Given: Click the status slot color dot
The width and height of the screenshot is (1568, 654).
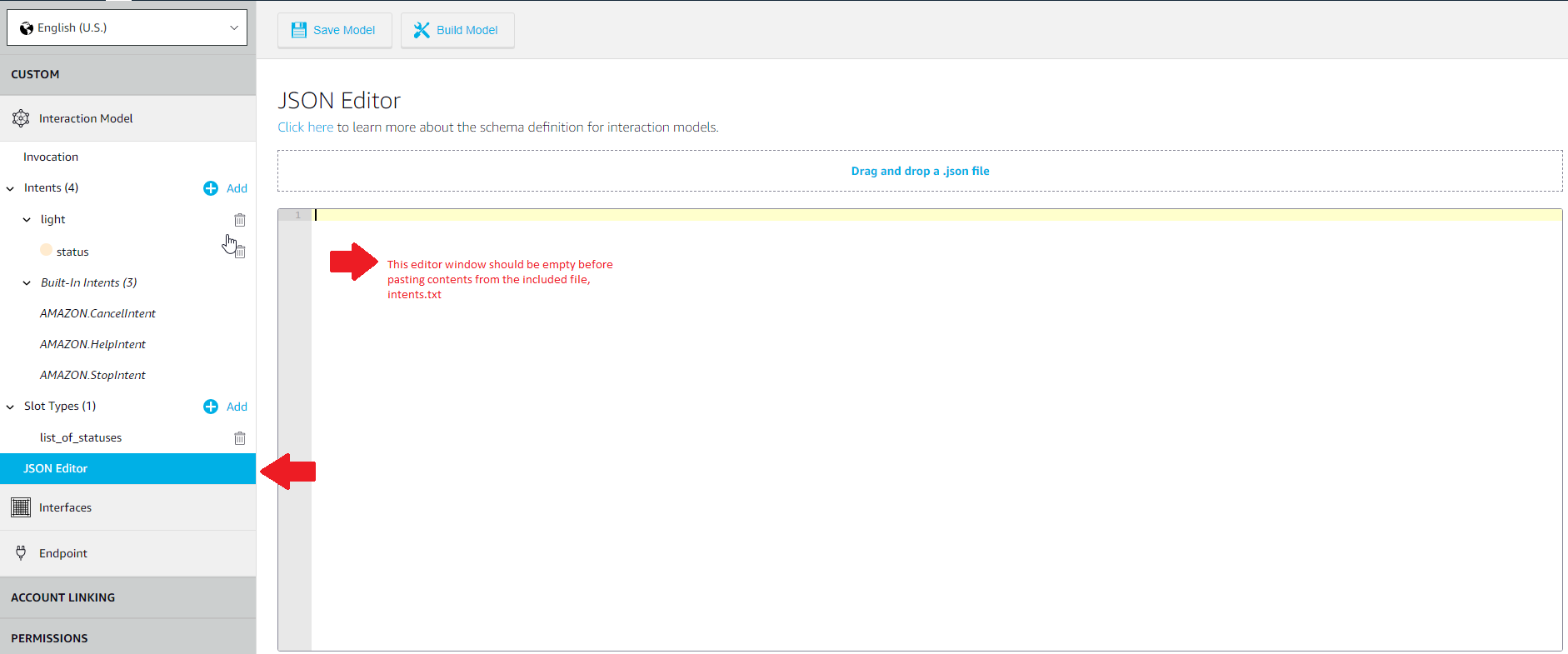Looking at the screenshot, I should 47,250.
